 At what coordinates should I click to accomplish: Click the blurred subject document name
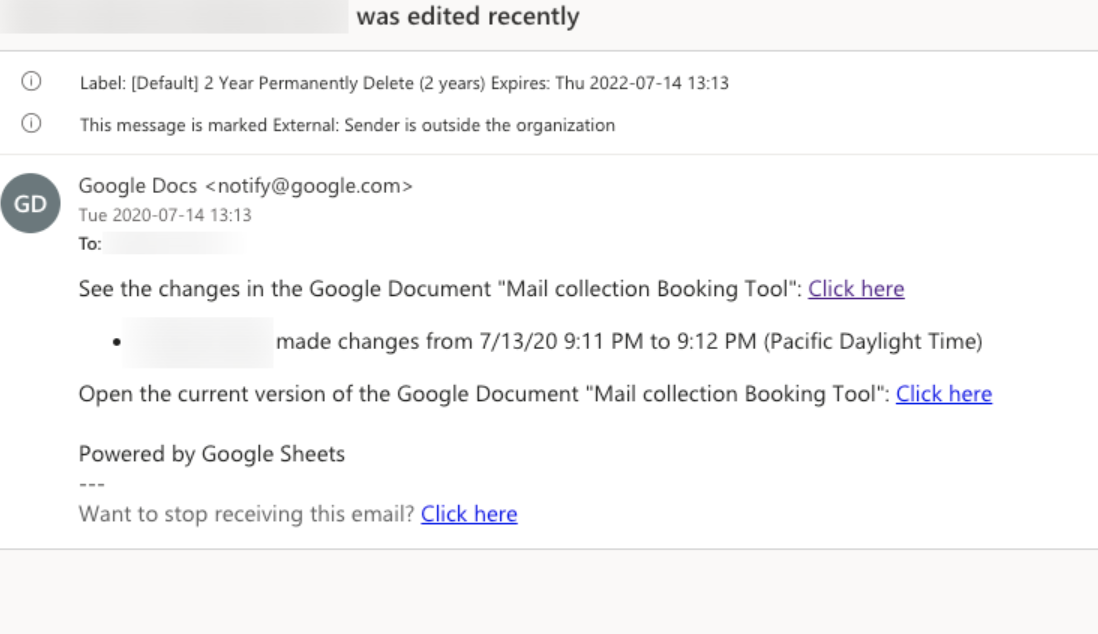click(x=174, y=16)
